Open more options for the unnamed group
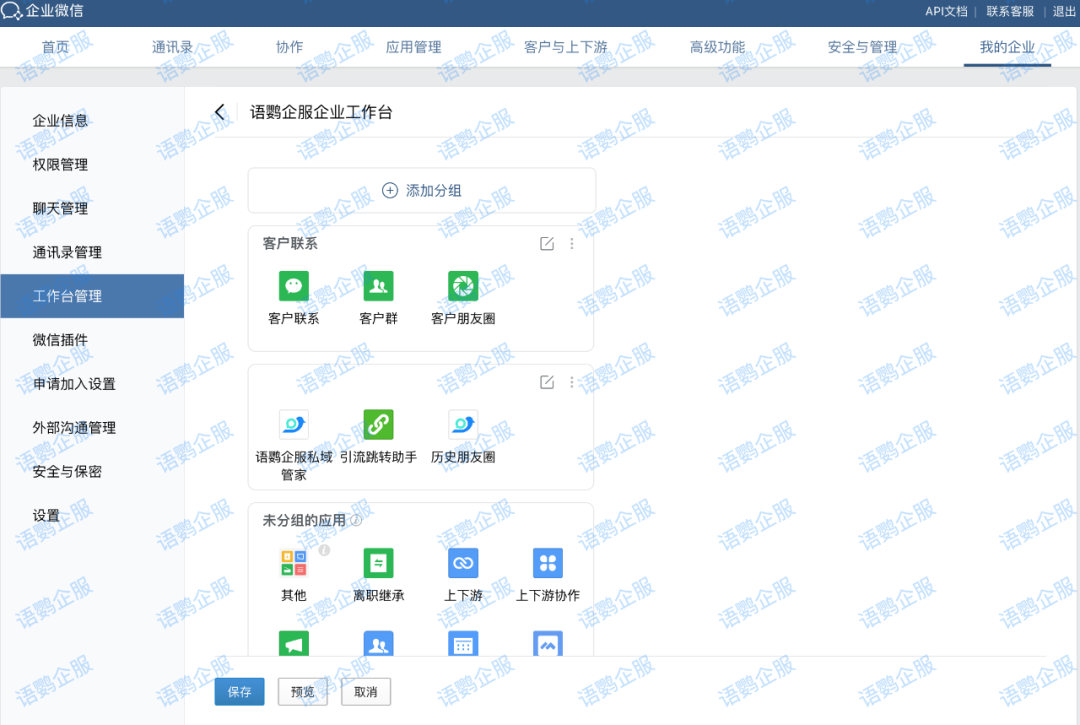 [x=572, y=382]
